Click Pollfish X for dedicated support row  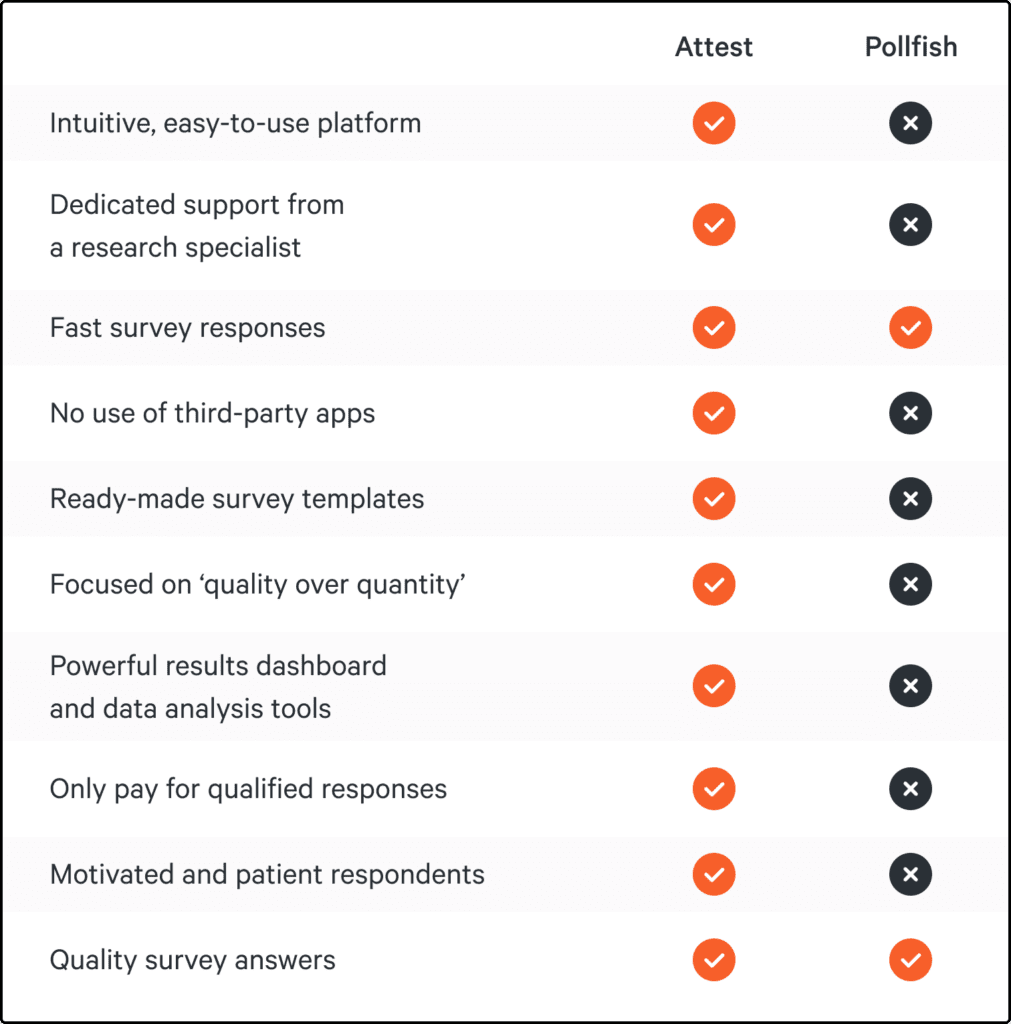tap(910, 225)
